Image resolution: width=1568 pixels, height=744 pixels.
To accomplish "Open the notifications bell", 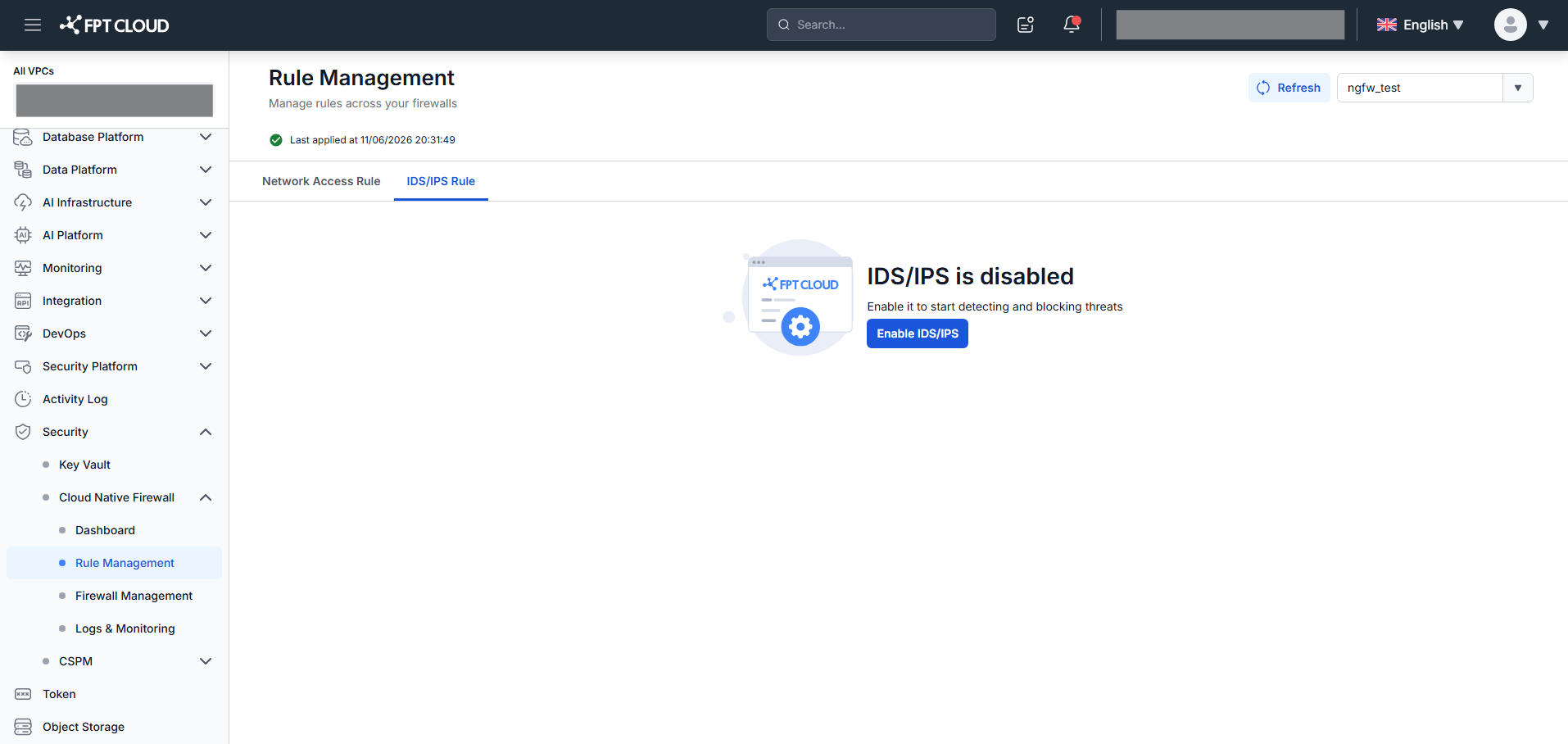I will click(x=1072, y=25).
